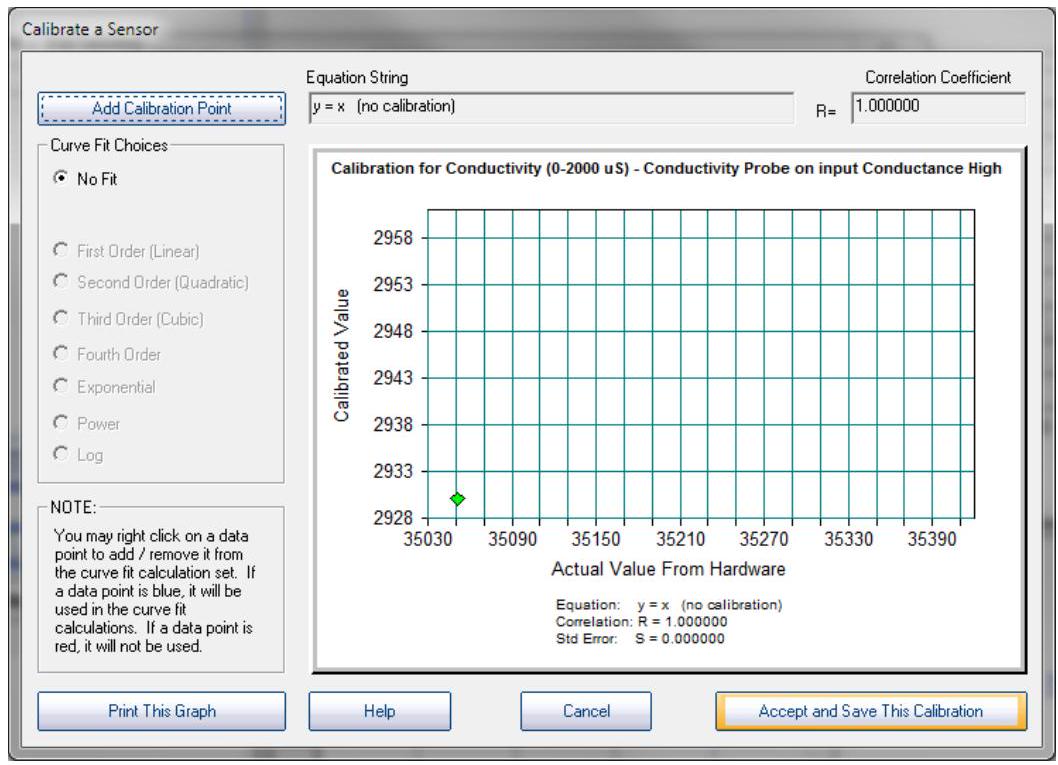The height and width of the screenshot is (765, 1058).
Task: Click the graph title for Conductivity calibration
Action: [x=666, y=168]
